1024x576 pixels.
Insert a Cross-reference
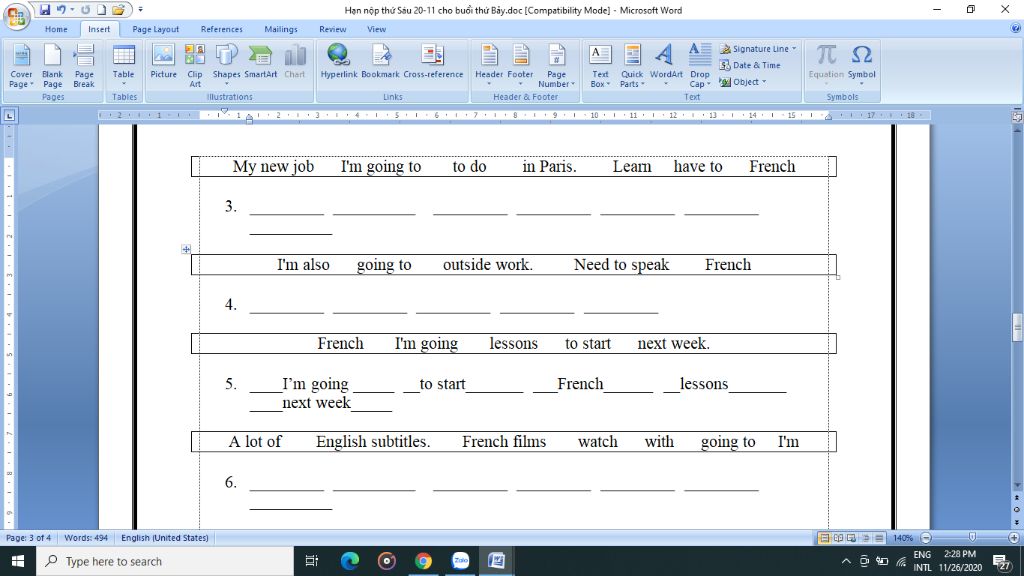[433, 61]
